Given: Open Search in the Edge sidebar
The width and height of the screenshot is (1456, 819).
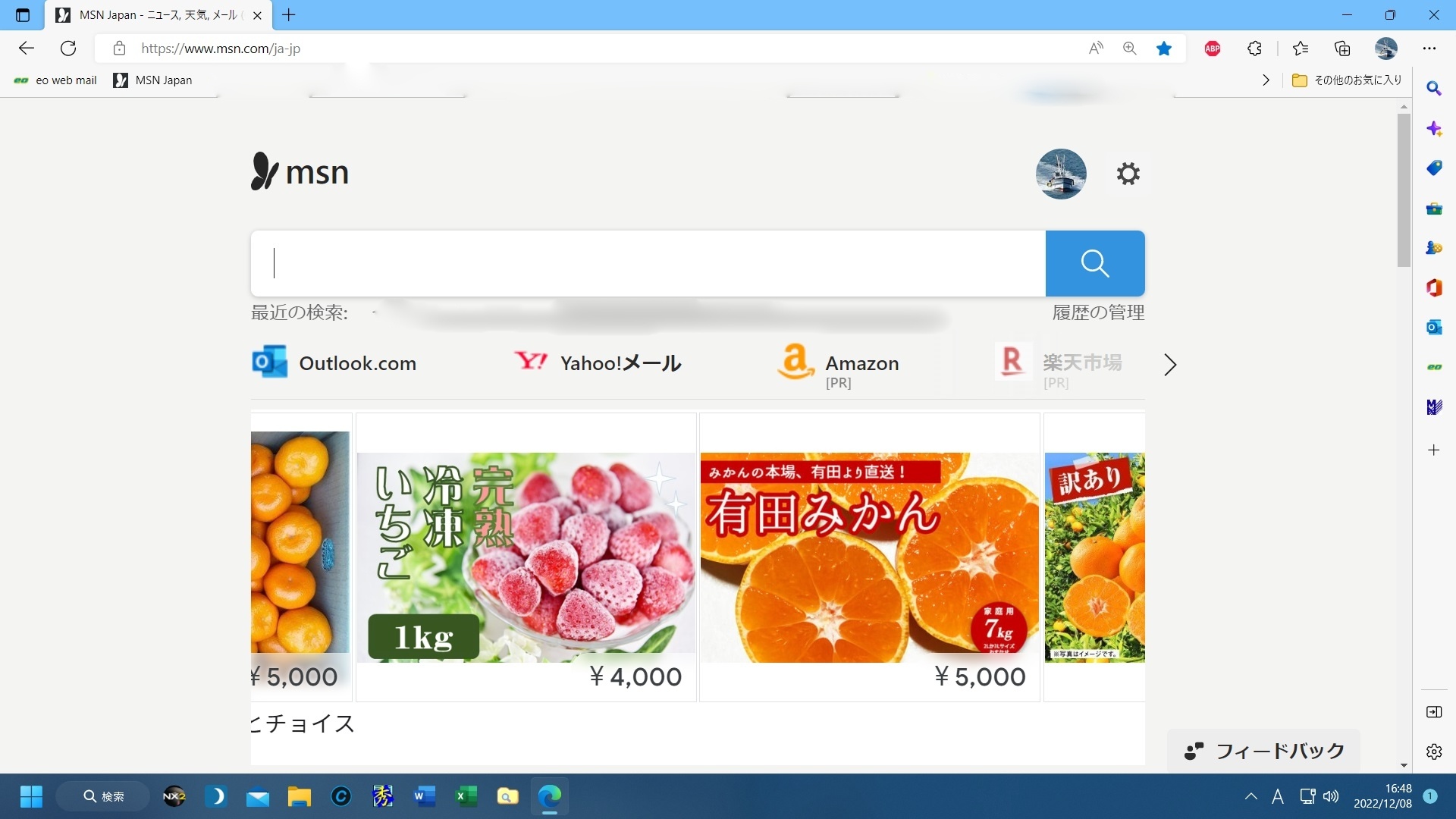Looking at the screenshot, I should point(1435,89).
